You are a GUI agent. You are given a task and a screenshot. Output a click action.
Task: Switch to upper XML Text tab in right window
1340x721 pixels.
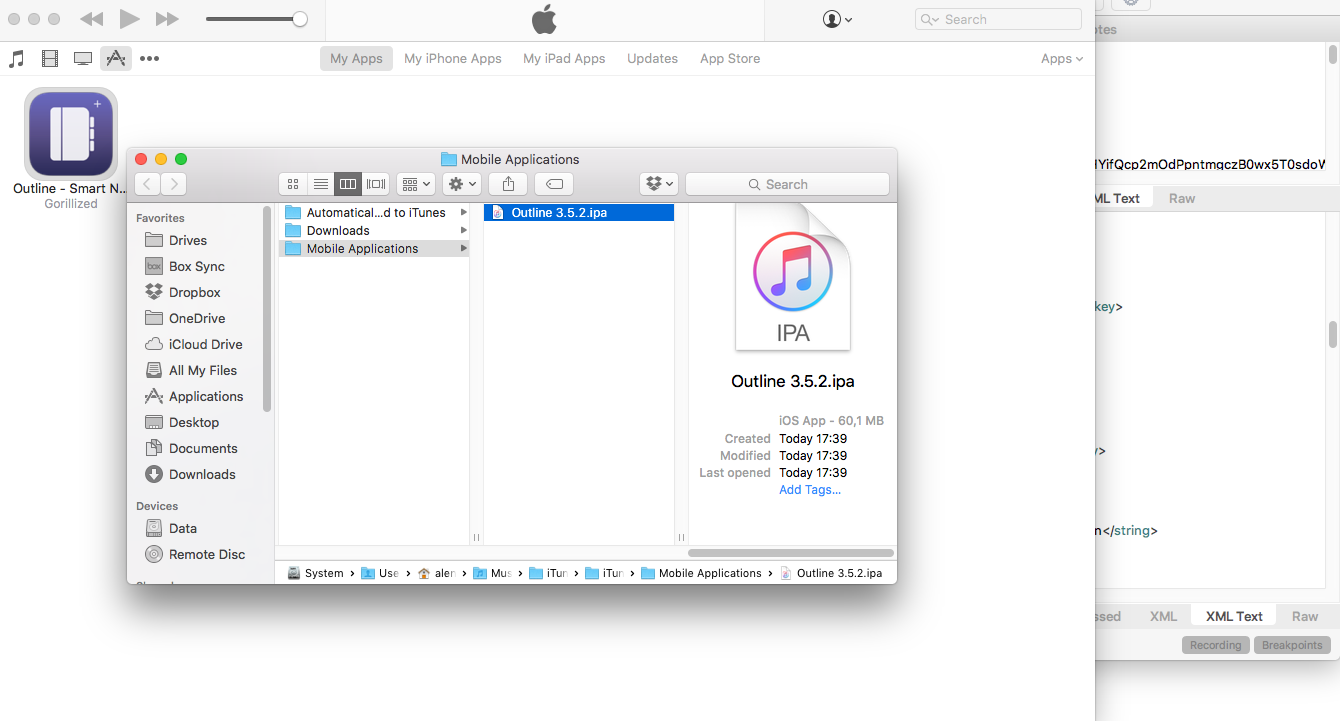coord(1119,198)
